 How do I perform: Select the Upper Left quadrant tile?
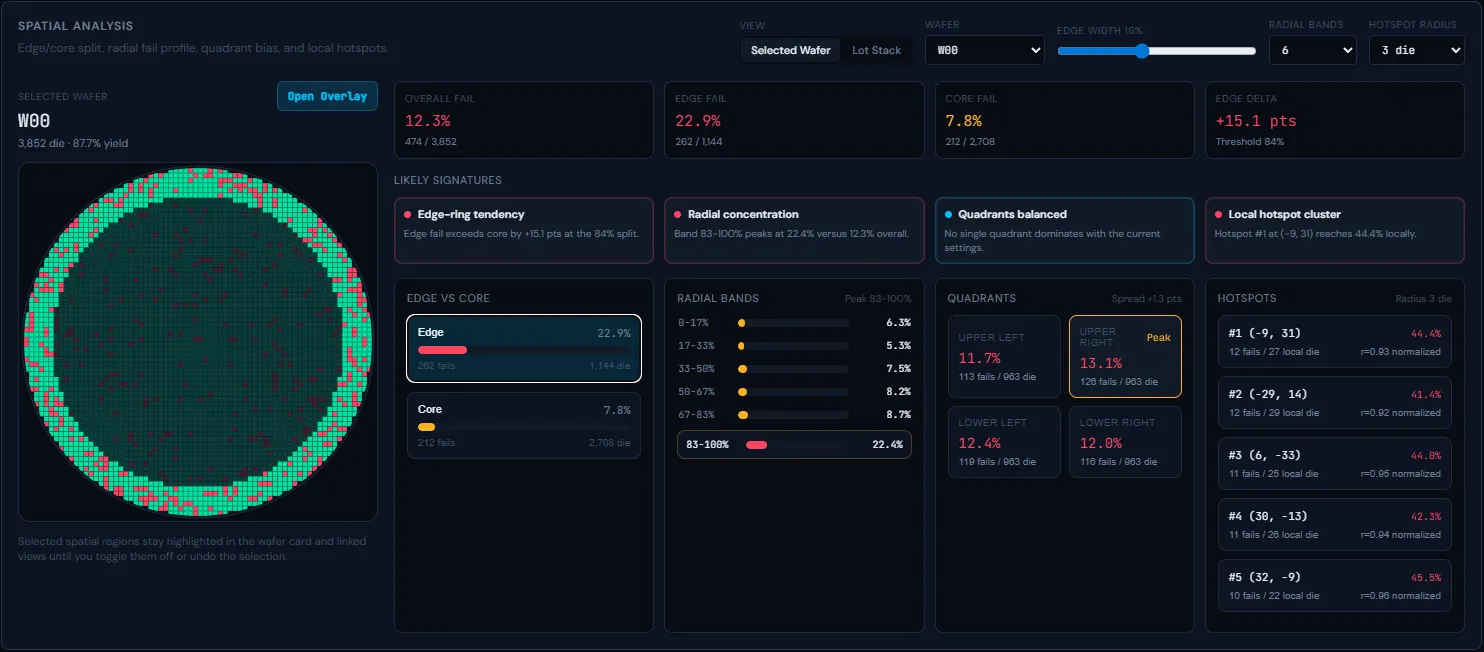click(1004, 357)
